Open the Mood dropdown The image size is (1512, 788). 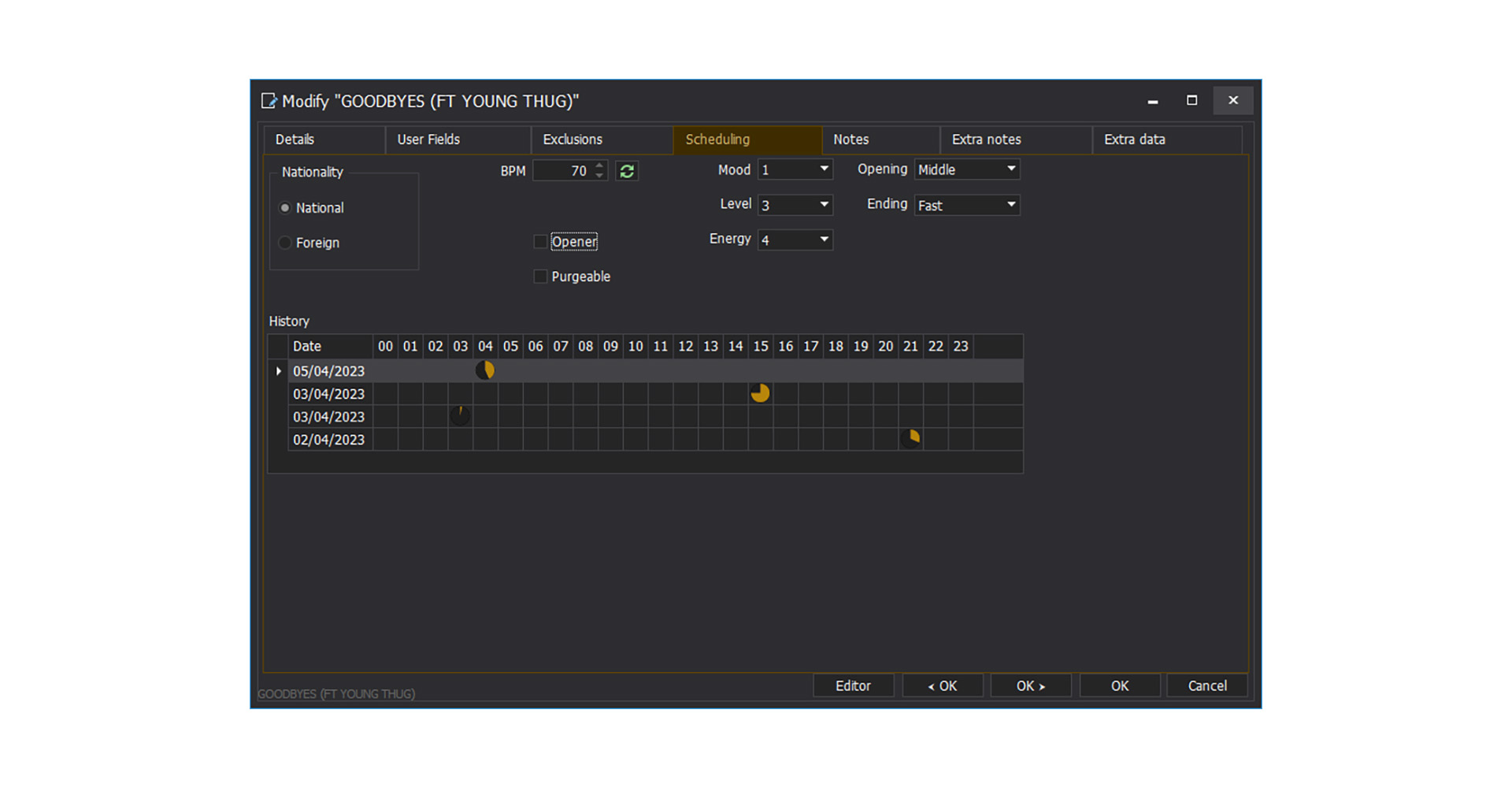coord(824,169)
